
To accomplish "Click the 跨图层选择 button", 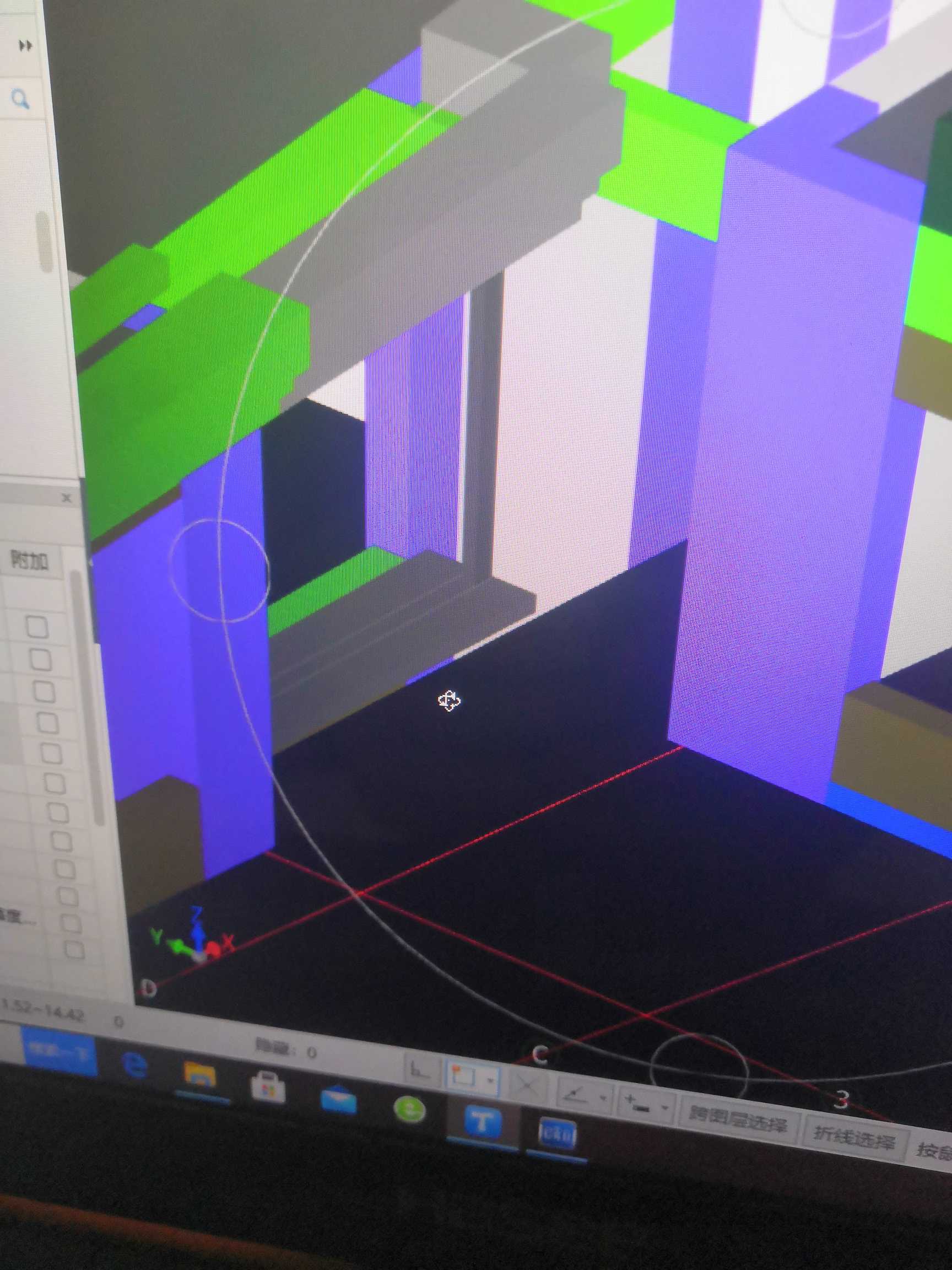I will pos(740,1121).
